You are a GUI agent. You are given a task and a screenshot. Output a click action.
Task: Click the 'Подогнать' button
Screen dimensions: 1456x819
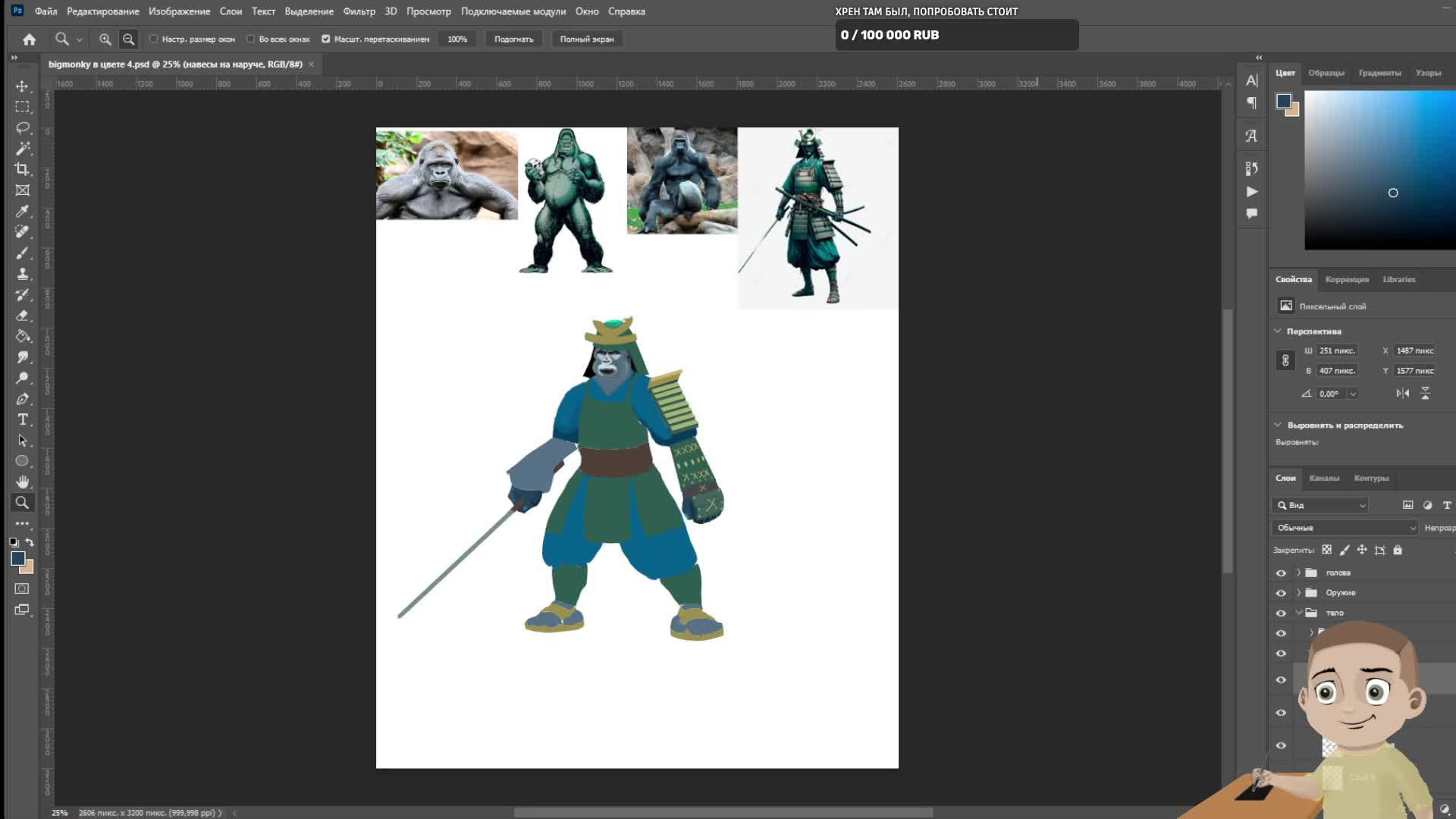tap(513, 39)
